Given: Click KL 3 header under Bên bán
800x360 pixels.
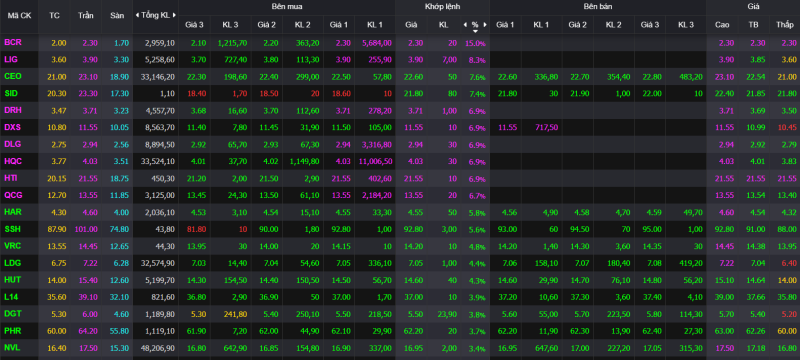Looking at the screenshot, I should [686, 24].
